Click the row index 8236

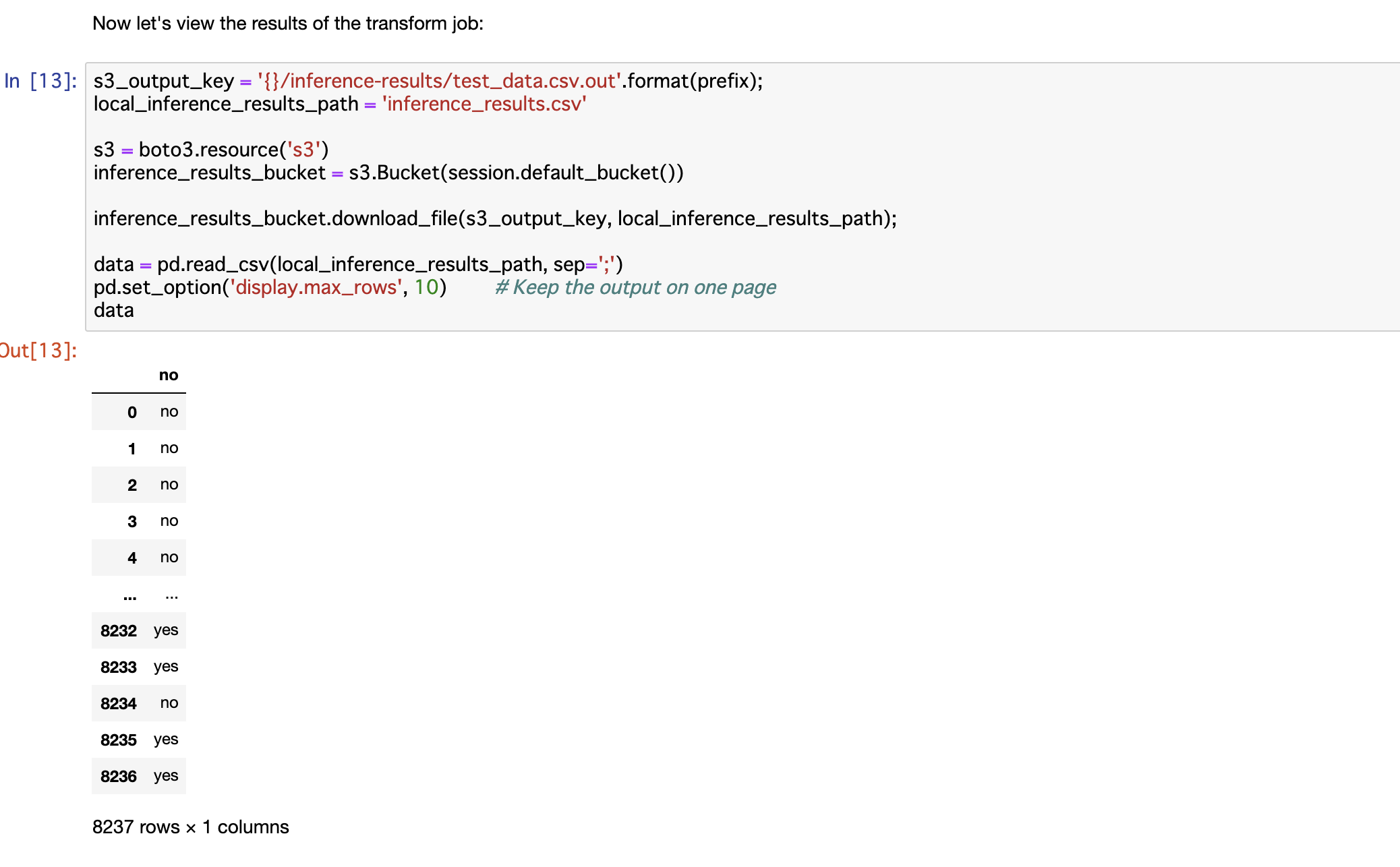coord(119,776)
